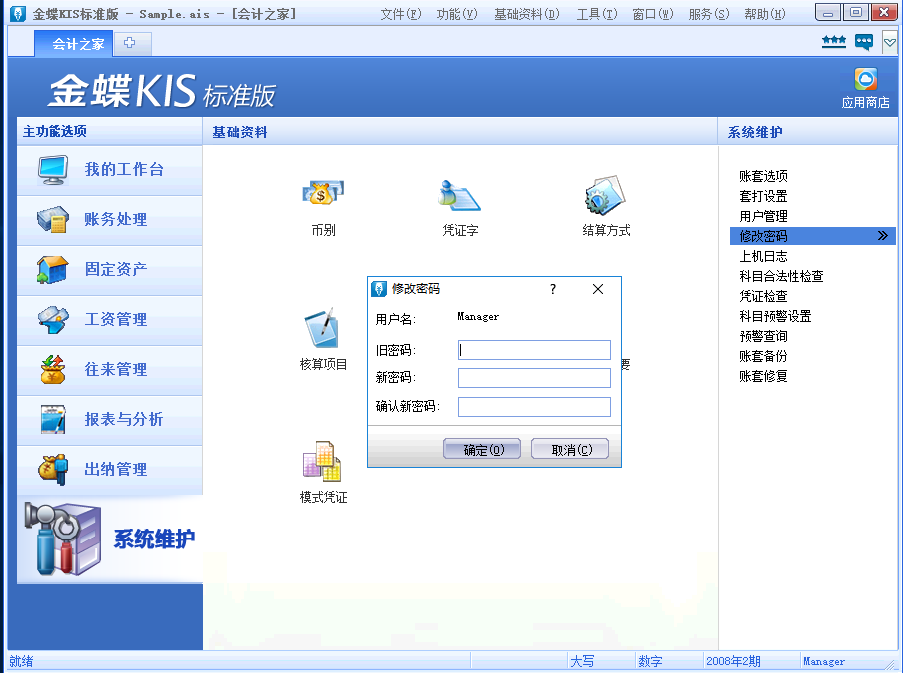903x673 pixels.
Task: Click the help question mark in 修改密码 dialog
Action: click(x=553, y=289)
